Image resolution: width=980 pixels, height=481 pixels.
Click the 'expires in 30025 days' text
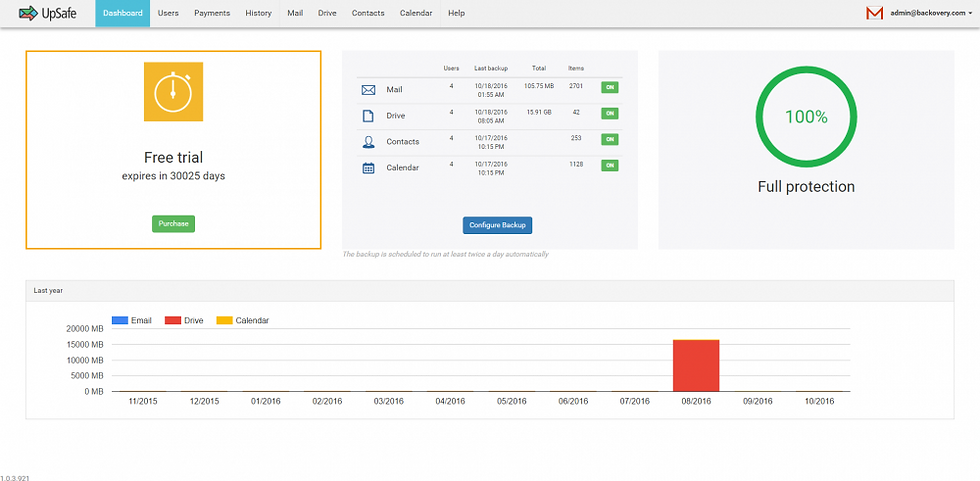coord(173,176)
